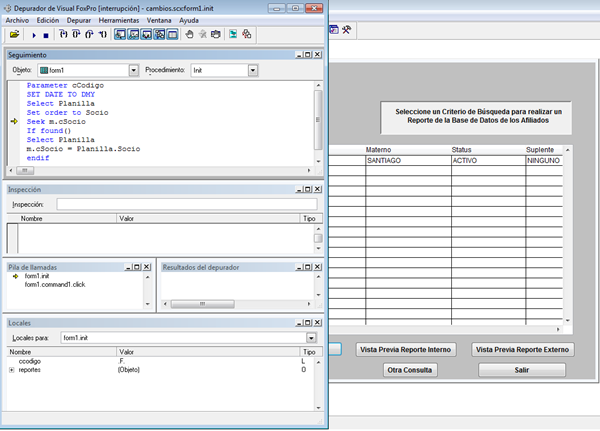Toggle the Output window toolbar button
Image resolution: width=600 pixels, height=431 pixels.
click(x=172, y=34)
